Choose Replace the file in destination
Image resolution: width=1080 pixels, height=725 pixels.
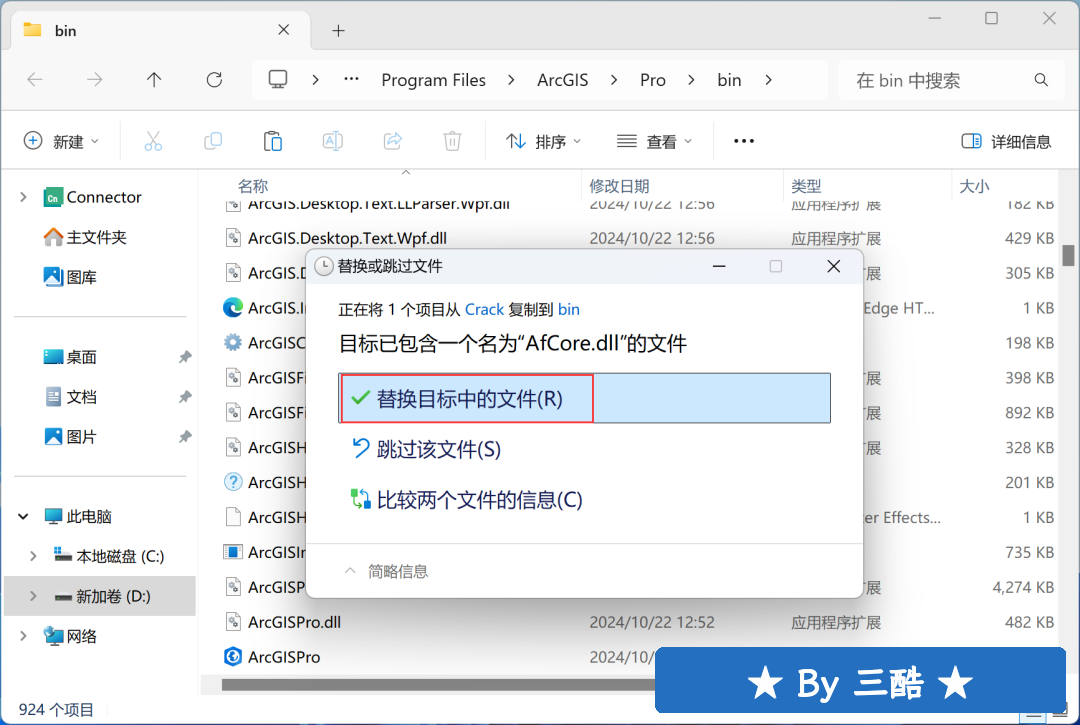pos(584,399)
